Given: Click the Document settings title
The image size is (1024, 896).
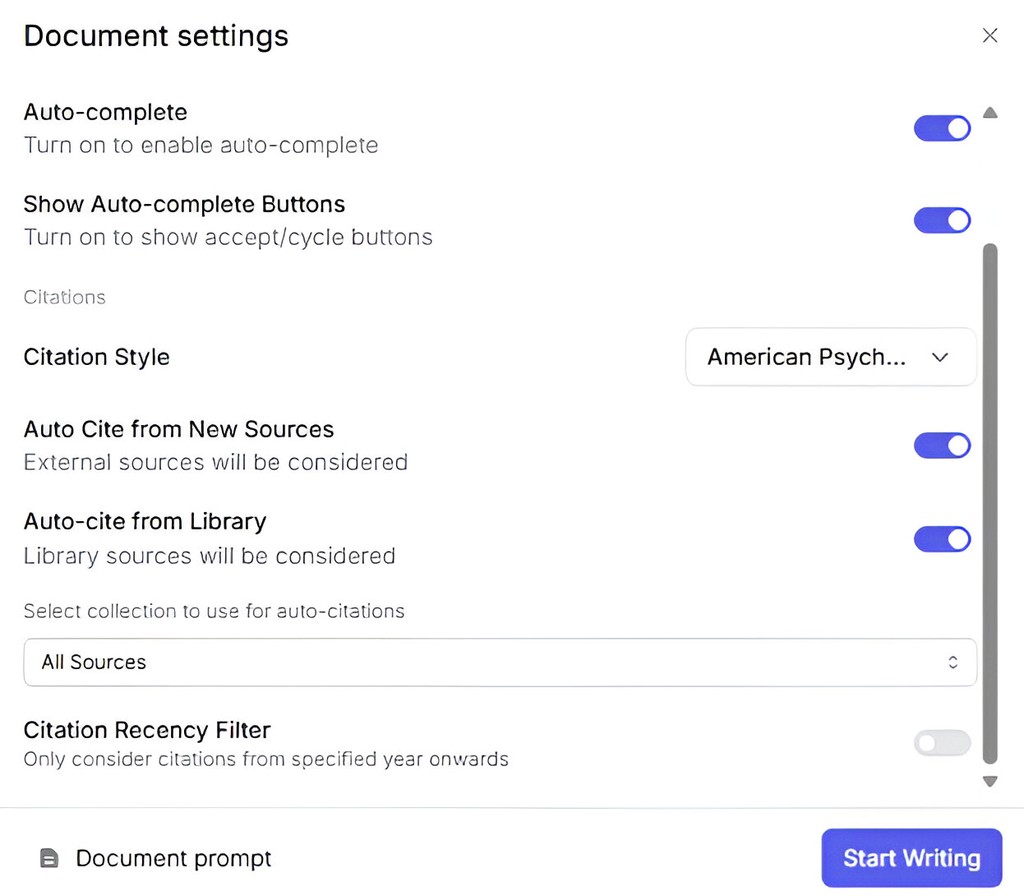Looking at the screenshot, I should [156, 35].
